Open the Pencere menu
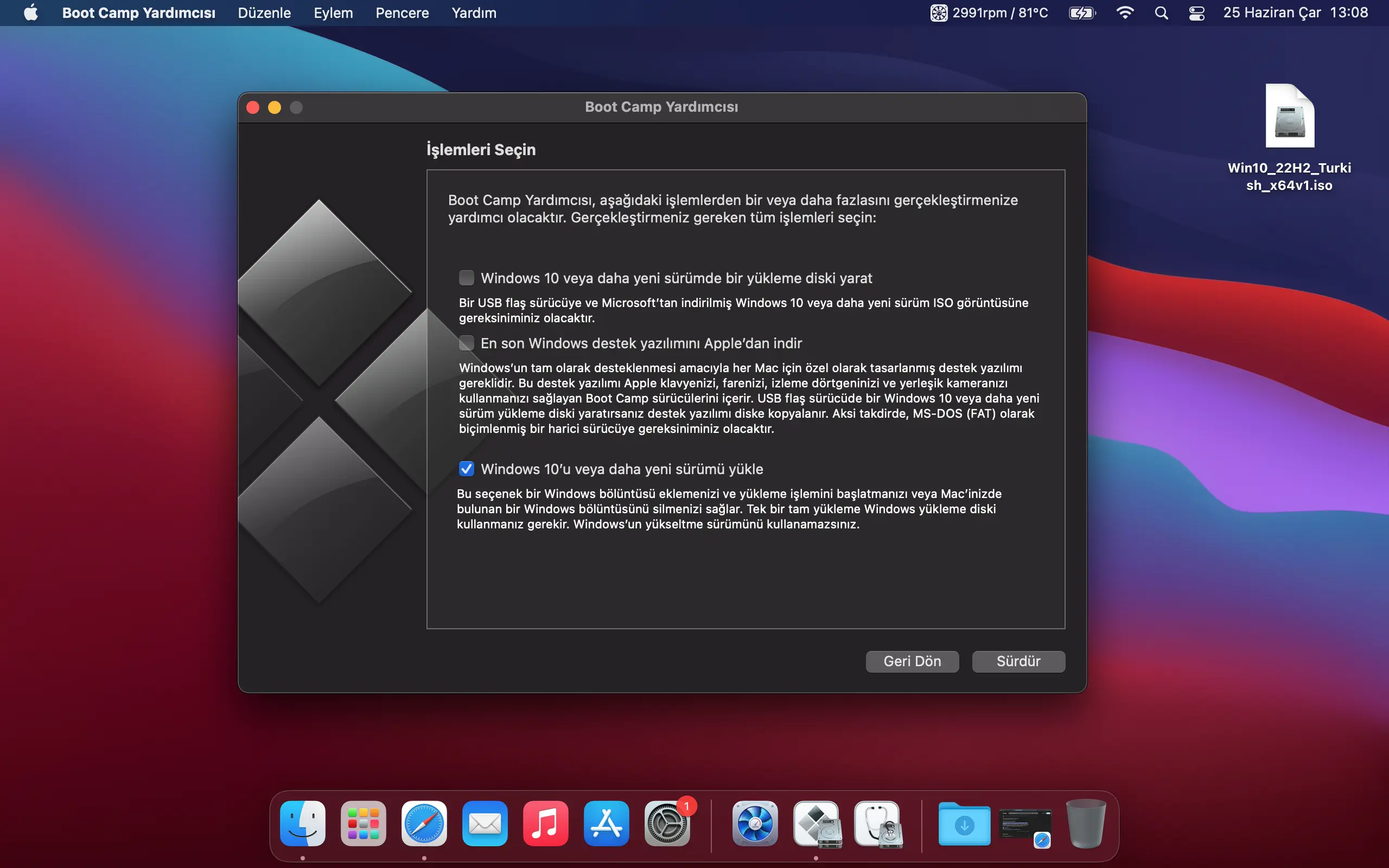Image resolution: width=1389 pixels, height=868 pixels. tap(403, 12)
